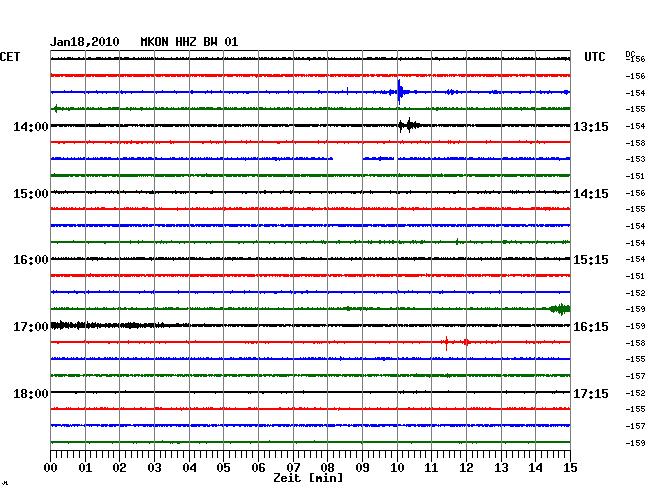The width and height of the screenshot is (650, 494).
Task: Click the 03 minute axis label
Action: click(154, 468)
